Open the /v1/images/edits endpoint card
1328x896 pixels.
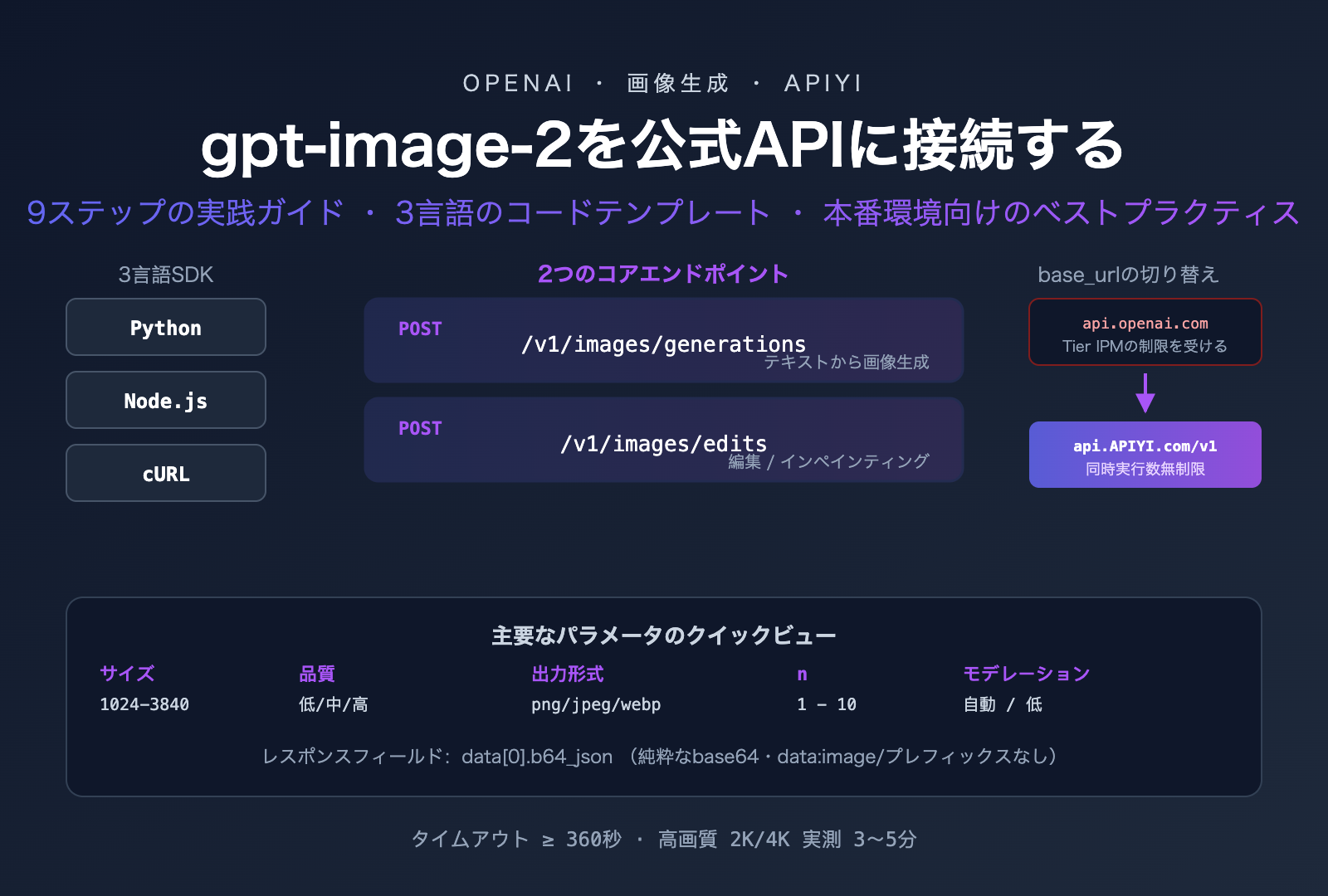point(662,440)
